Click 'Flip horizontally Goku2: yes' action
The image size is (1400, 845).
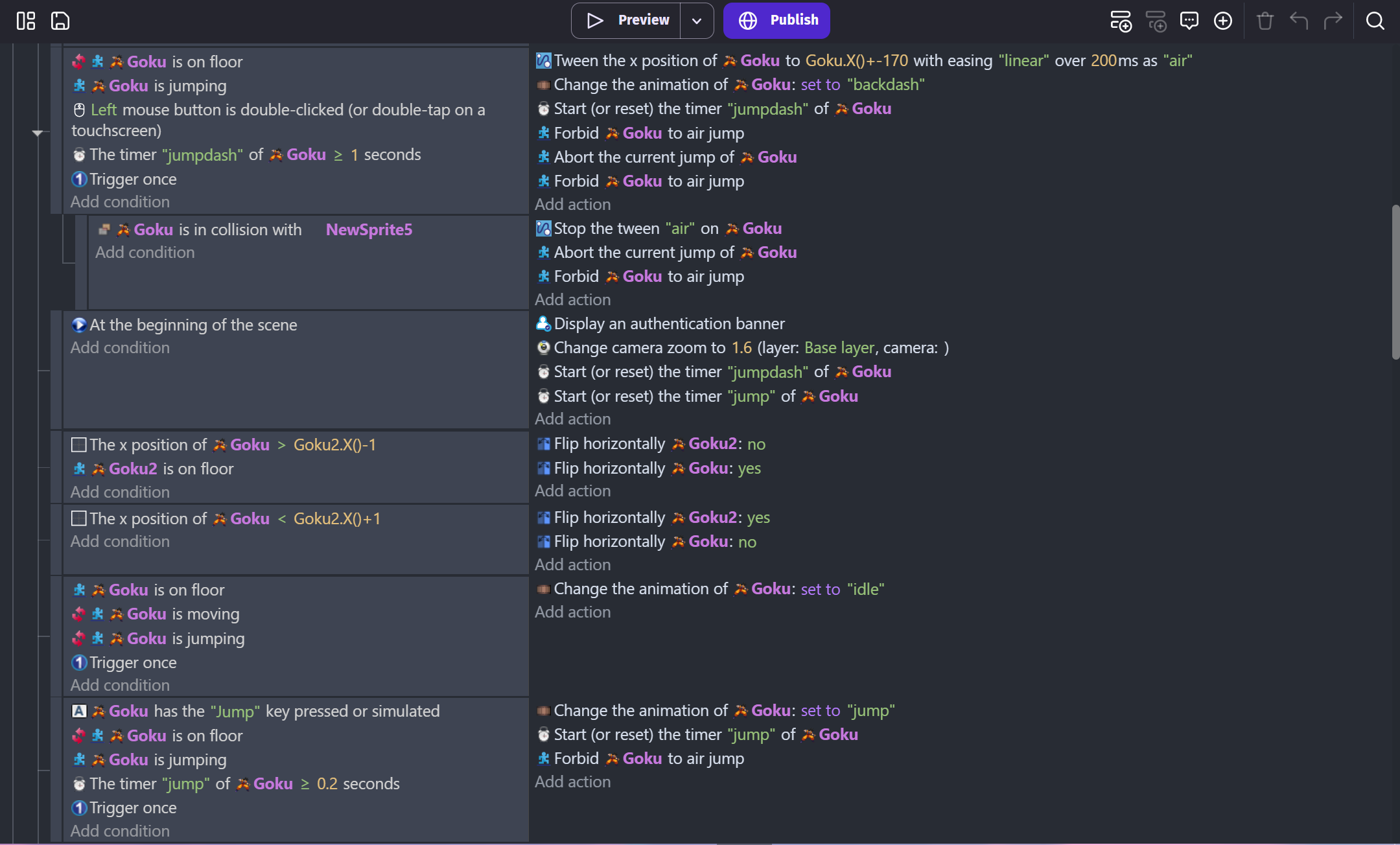pos(653,517)
